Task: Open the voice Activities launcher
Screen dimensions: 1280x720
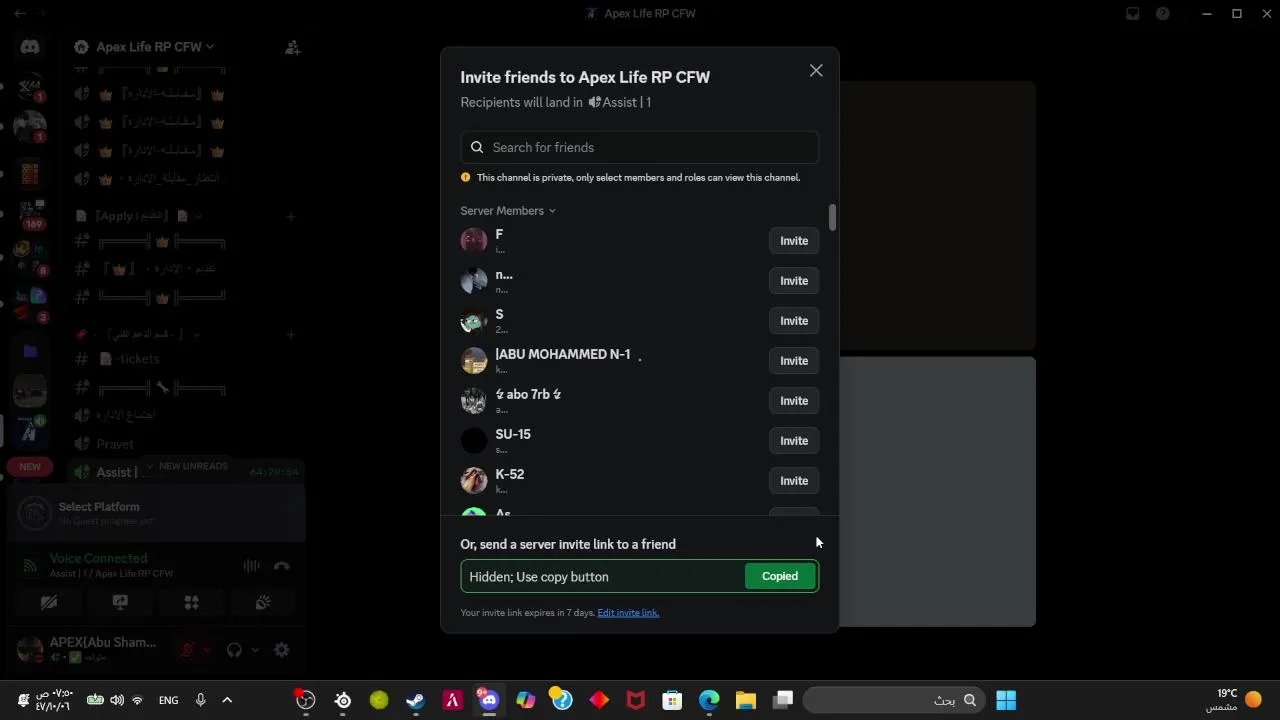Action: pyautogui.click(x=191, y=602)
